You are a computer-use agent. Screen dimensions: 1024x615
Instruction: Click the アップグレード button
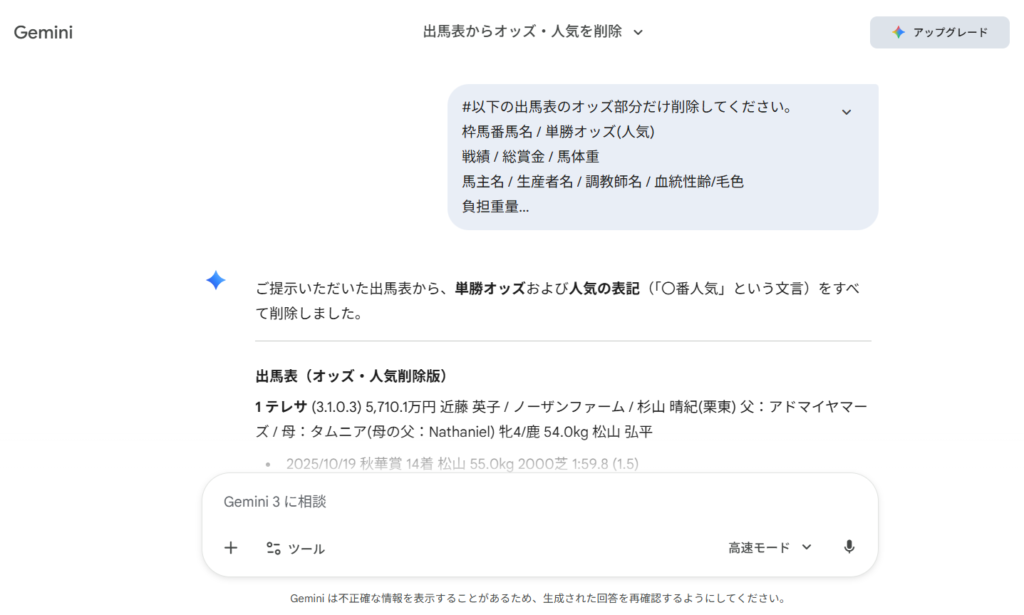coord(939,32)
